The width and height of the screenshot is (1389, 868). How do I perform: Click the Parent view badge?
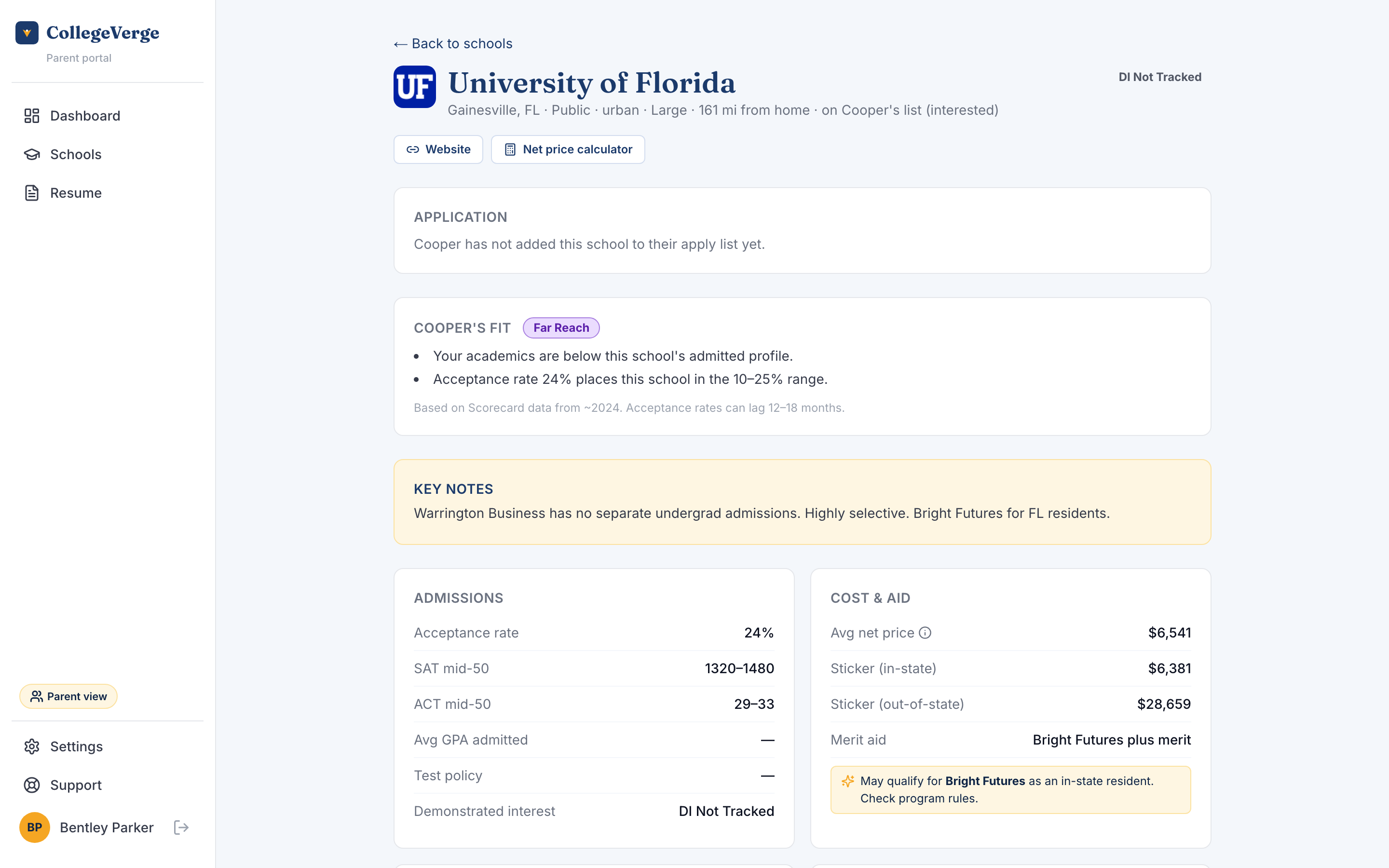click(x=68, y=696)
